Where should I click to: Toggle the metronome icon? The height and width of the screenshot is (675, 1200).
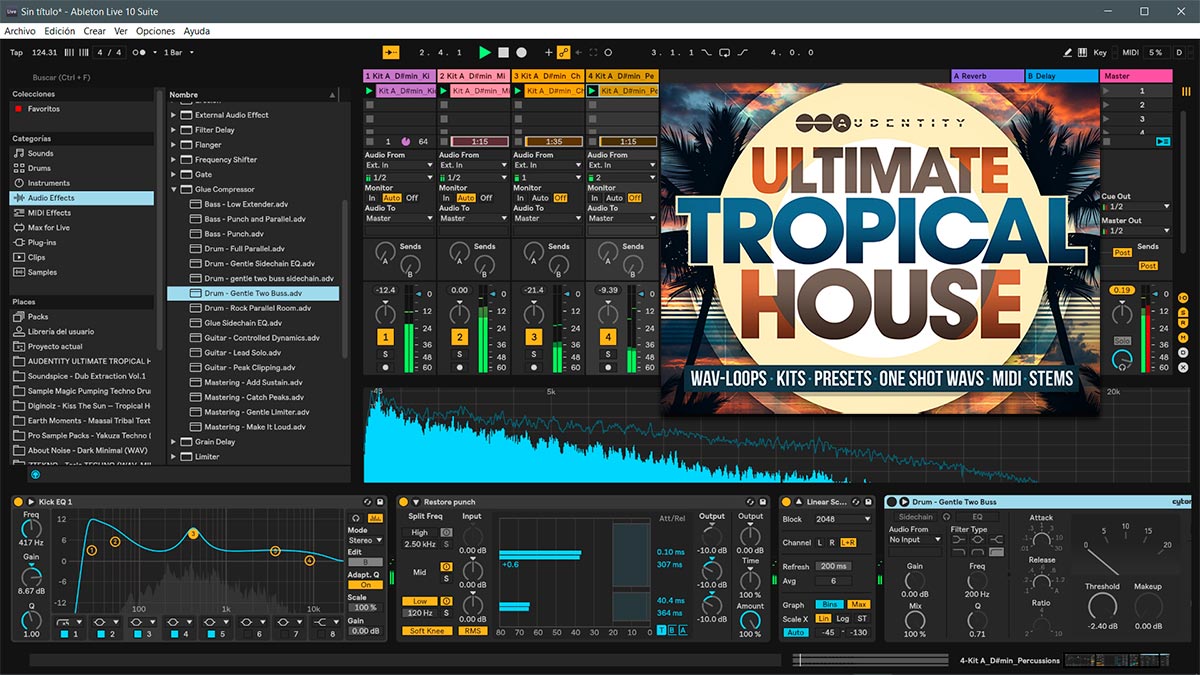point(143,52)
